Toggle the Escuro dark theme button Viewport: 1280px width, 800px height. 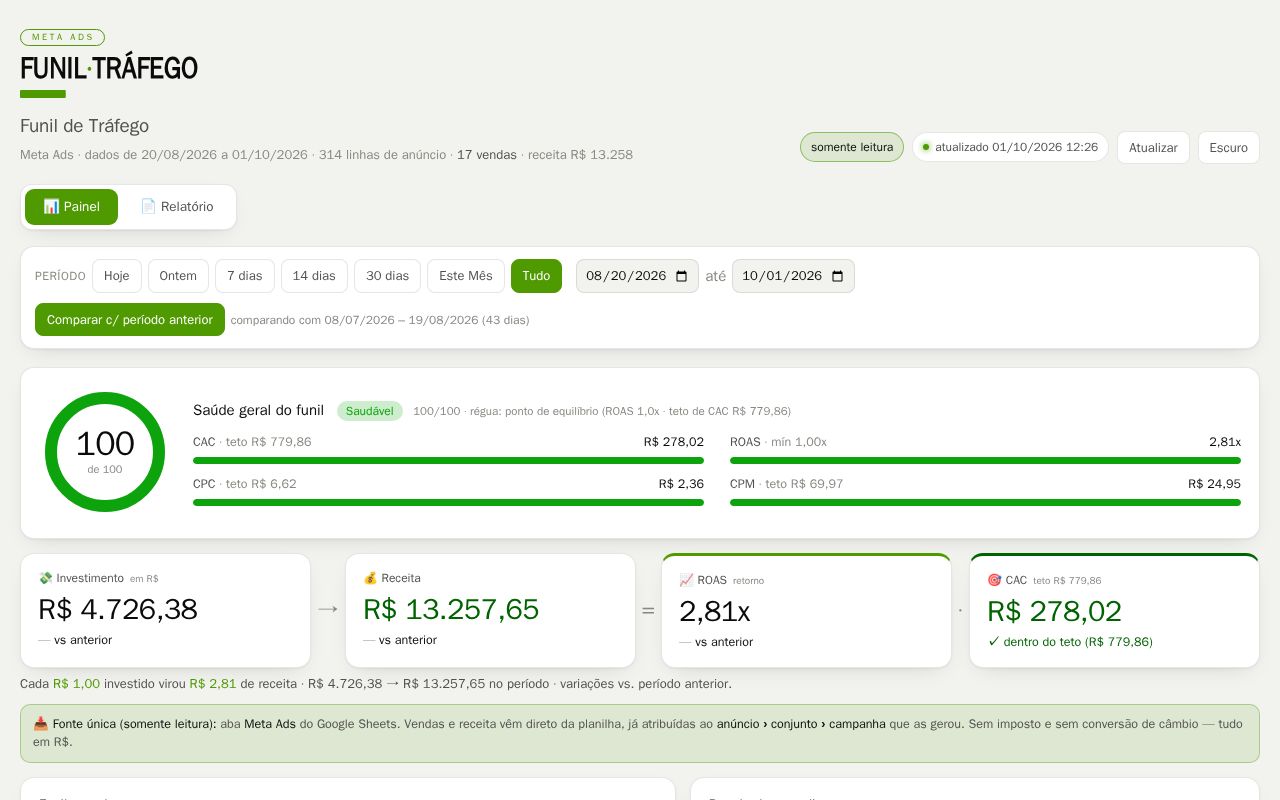pos(1228,147)
